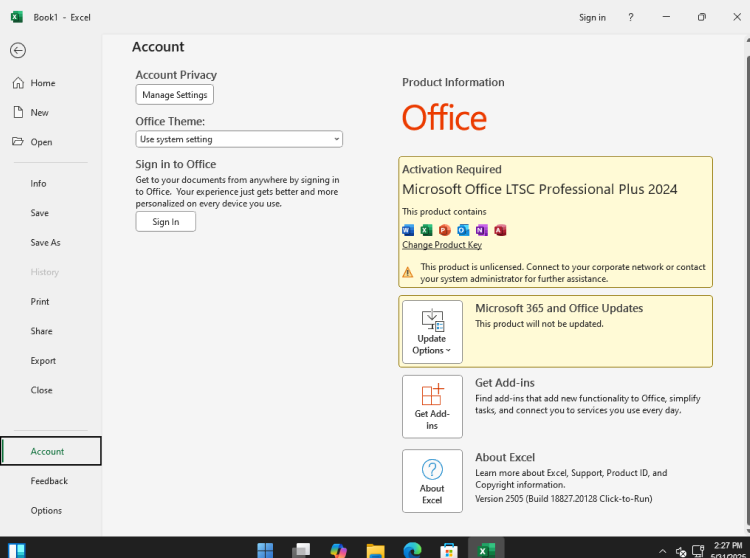750x558 pixels.
Task: Open File Explorer from the taskbar
Action: 375,550
